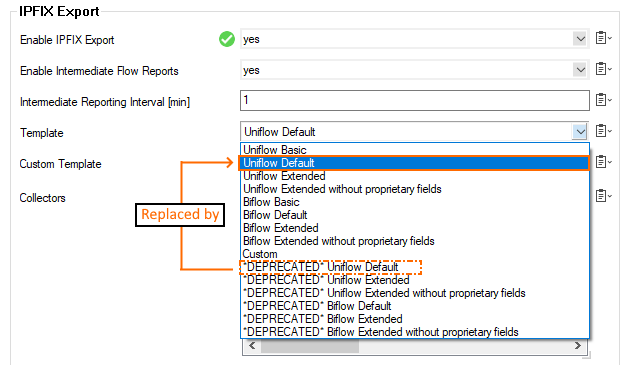The image size is (632, 365).
Task: Open clipboard menu icon beside Collectors row
Action: click(x=603, y=196)
